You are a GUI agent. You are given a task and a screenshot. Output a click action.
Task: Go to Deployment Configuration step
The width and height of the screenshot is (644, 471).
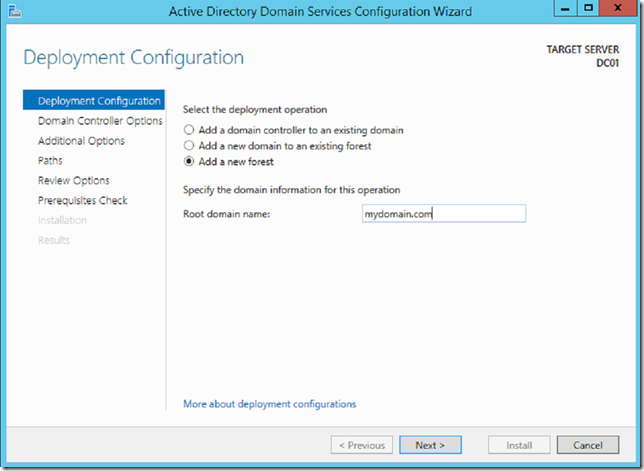click(94, 100)
